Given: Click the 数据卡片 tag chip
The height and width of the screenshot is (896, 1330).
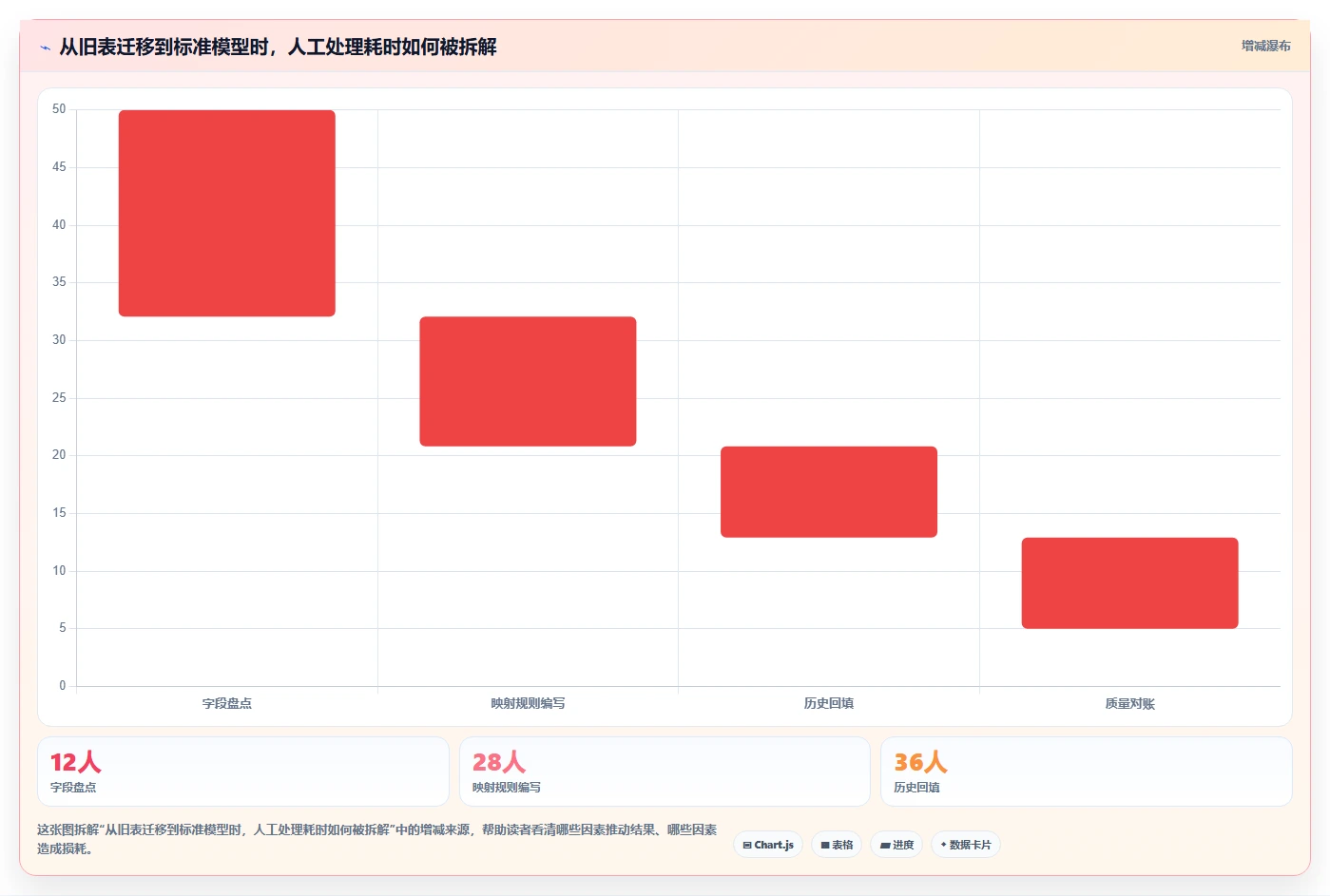Looking at the screenshot, I should point(965,845).
